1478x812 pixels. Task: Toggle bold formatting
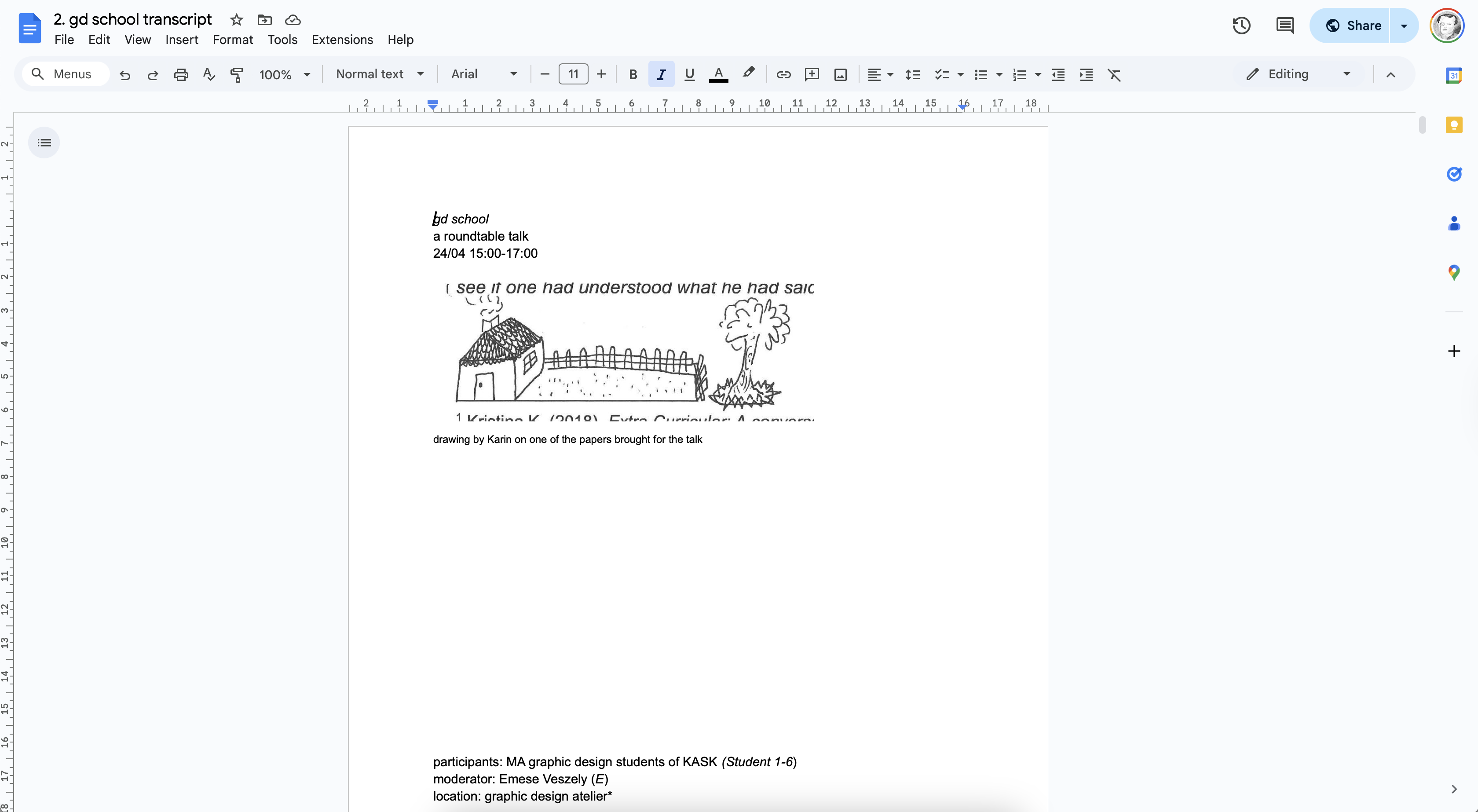click(633, 75)
